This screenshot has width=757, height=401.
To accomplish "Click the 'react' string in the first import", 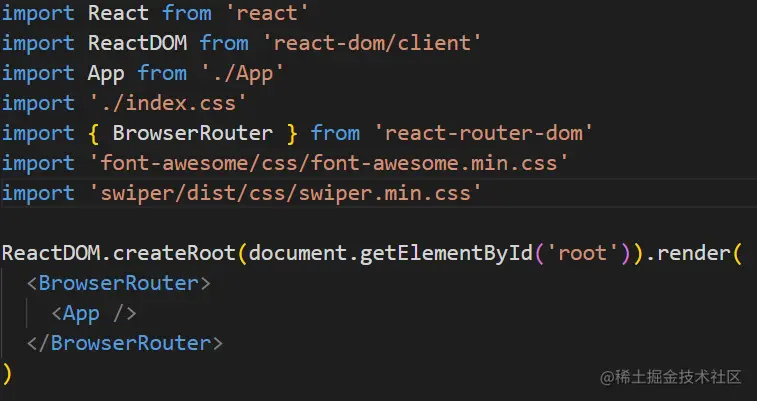I will click(x=266, y=13).
